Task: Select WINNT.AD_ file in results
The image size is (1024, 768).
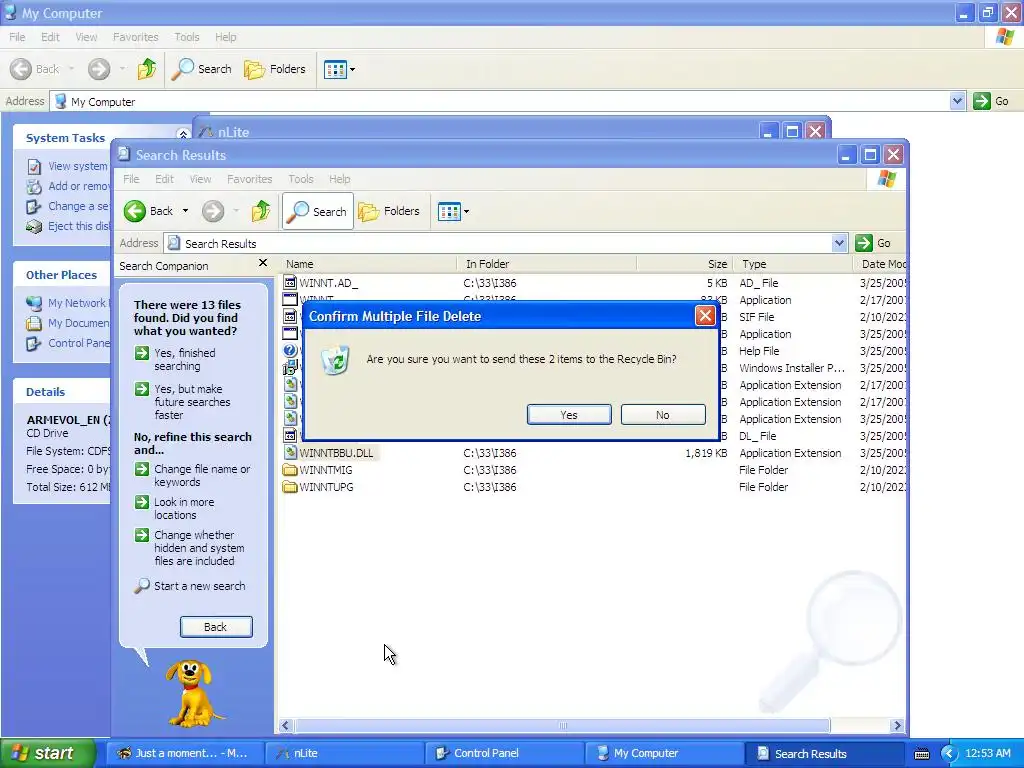Action: pos(328,283)
